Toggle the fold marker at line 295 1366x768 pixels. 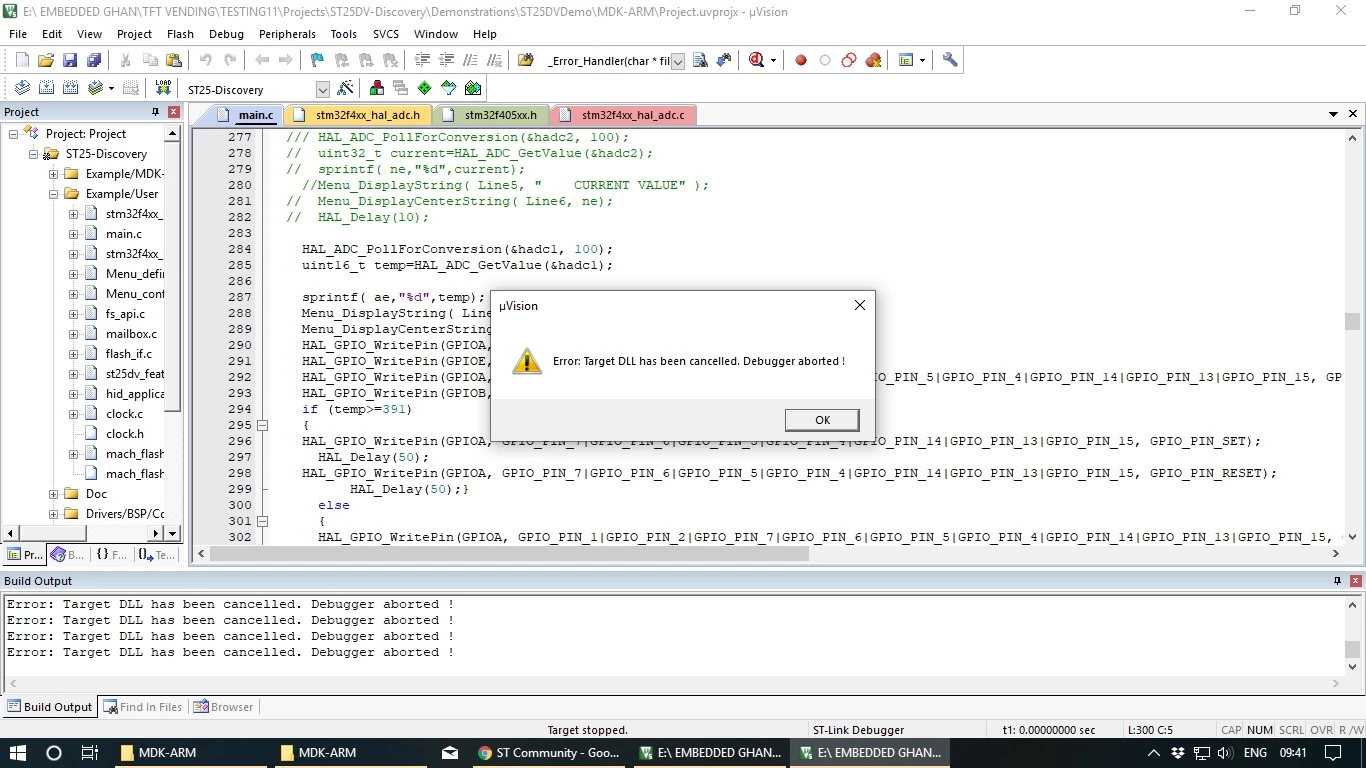(x=263, y=425)
